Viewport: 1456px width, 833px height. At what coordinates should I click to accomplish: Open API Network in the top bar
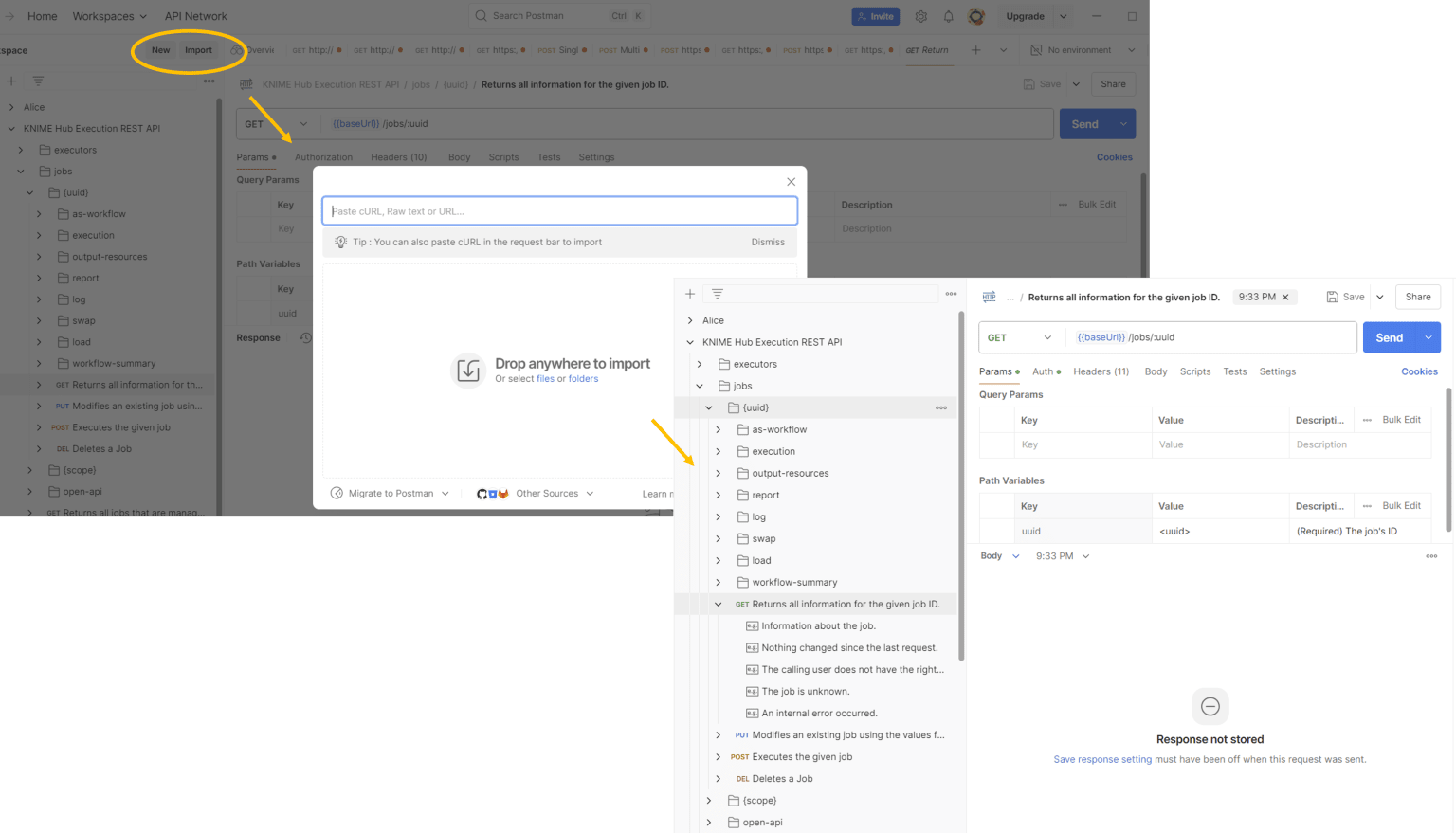(x=195, y=16)
